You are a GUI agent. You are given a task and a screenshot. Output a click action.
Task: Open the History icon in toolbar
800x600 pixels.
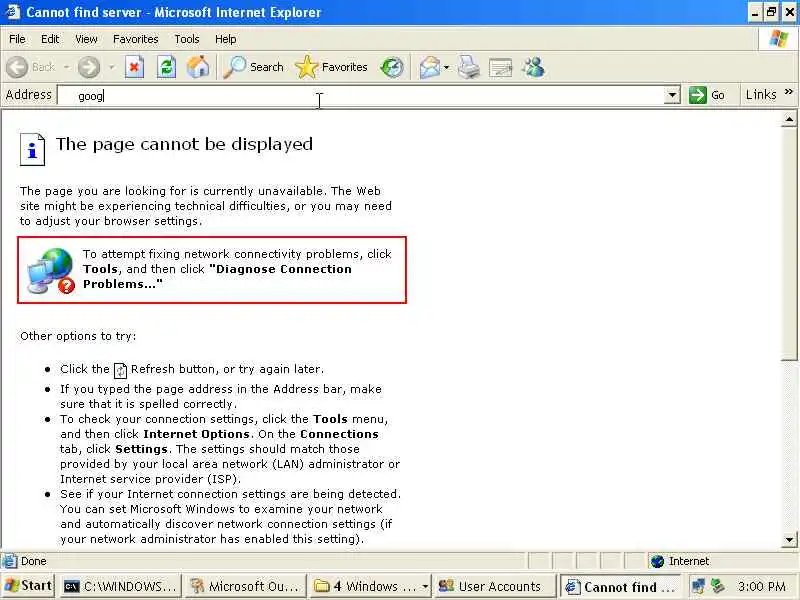(x=392, y=67)
